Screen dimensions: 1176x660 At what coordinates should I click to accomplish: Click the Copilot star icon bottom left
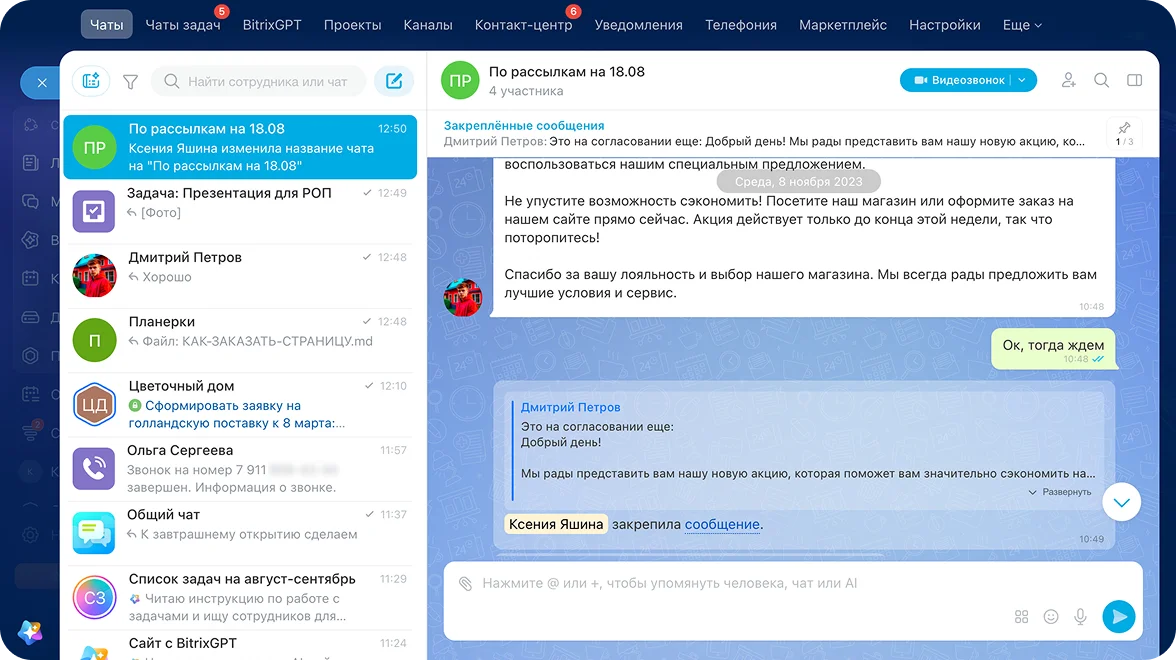point(30,632)
